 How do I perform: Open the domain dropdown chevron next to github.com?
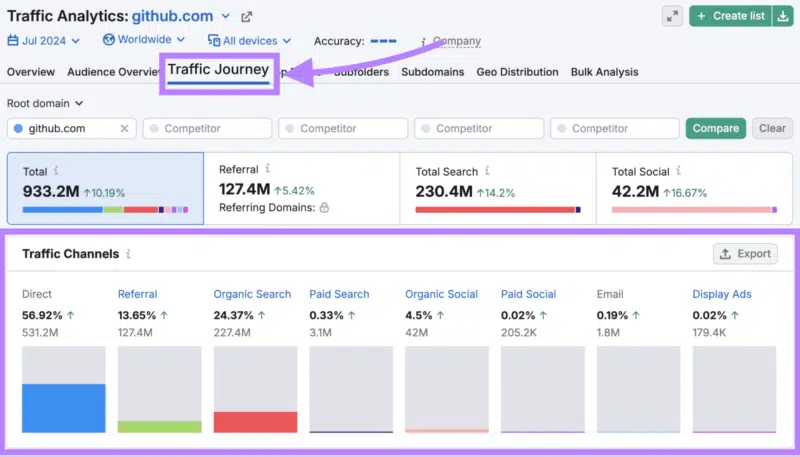(x=226, y=16)
